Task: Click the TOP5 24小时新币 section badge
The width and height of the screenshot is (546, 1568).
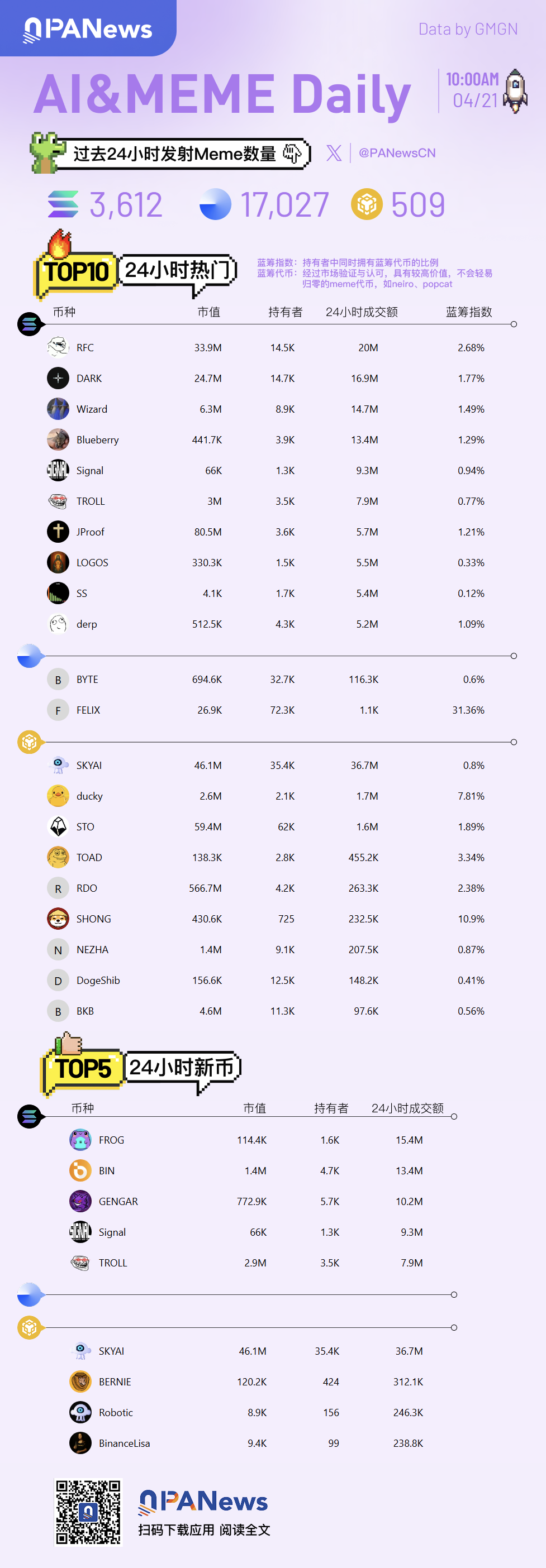Action: click(x=141, y=1068)
